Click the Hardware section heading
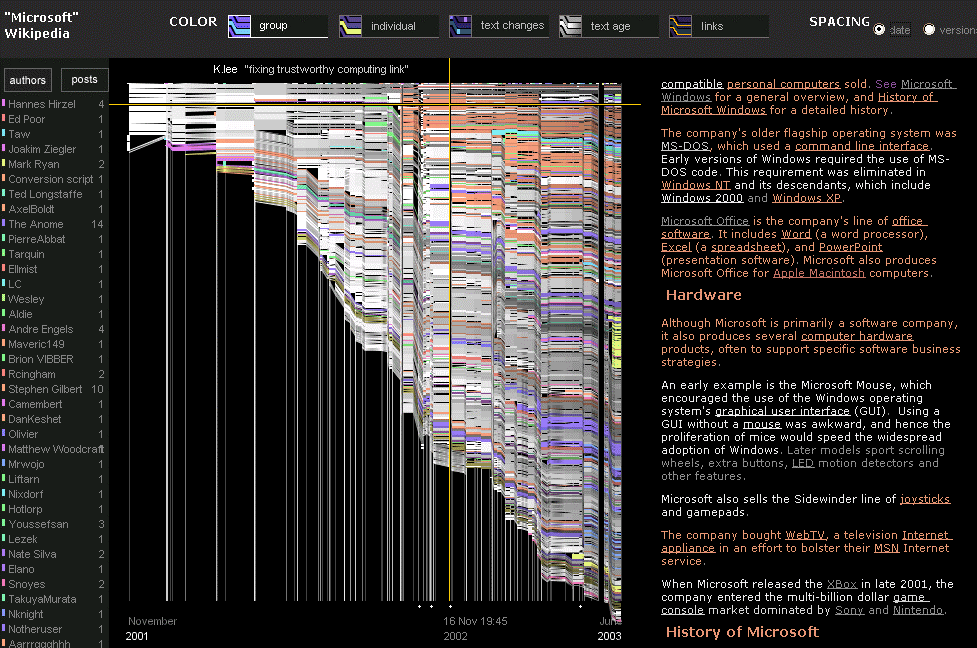 pos(703,295)
